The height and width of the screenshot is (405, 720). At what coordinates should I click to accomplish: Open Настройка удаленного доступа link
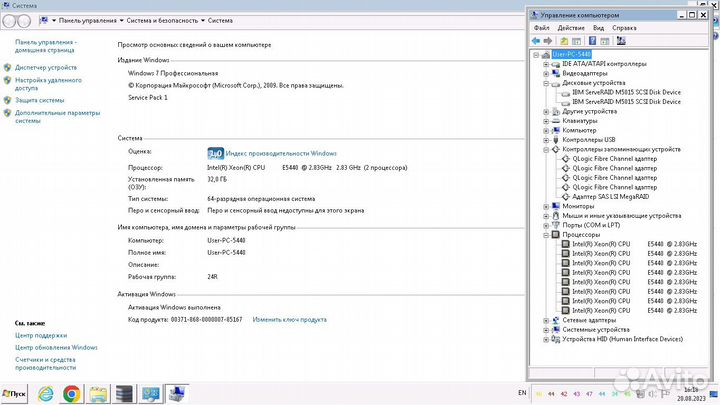point(48,84)
